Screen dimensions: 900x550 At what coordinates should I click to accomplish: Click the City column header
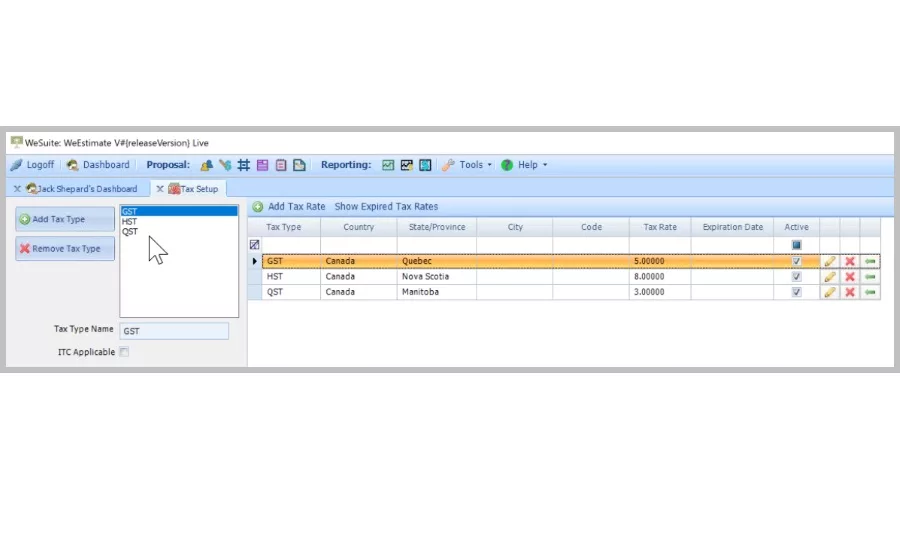(515, 227)
